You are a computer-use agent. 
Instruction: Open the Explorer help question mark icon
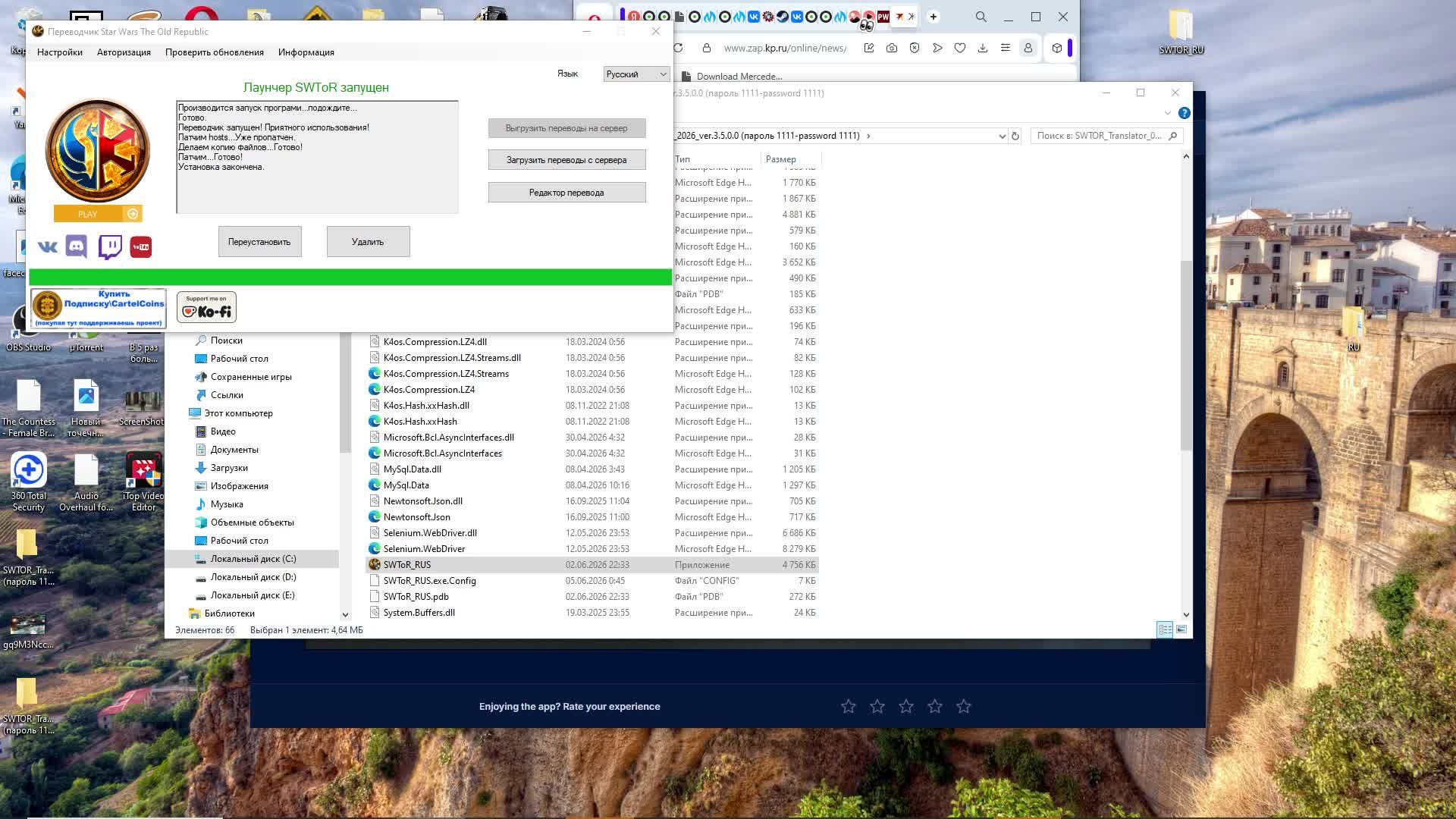click(1185, 113)
